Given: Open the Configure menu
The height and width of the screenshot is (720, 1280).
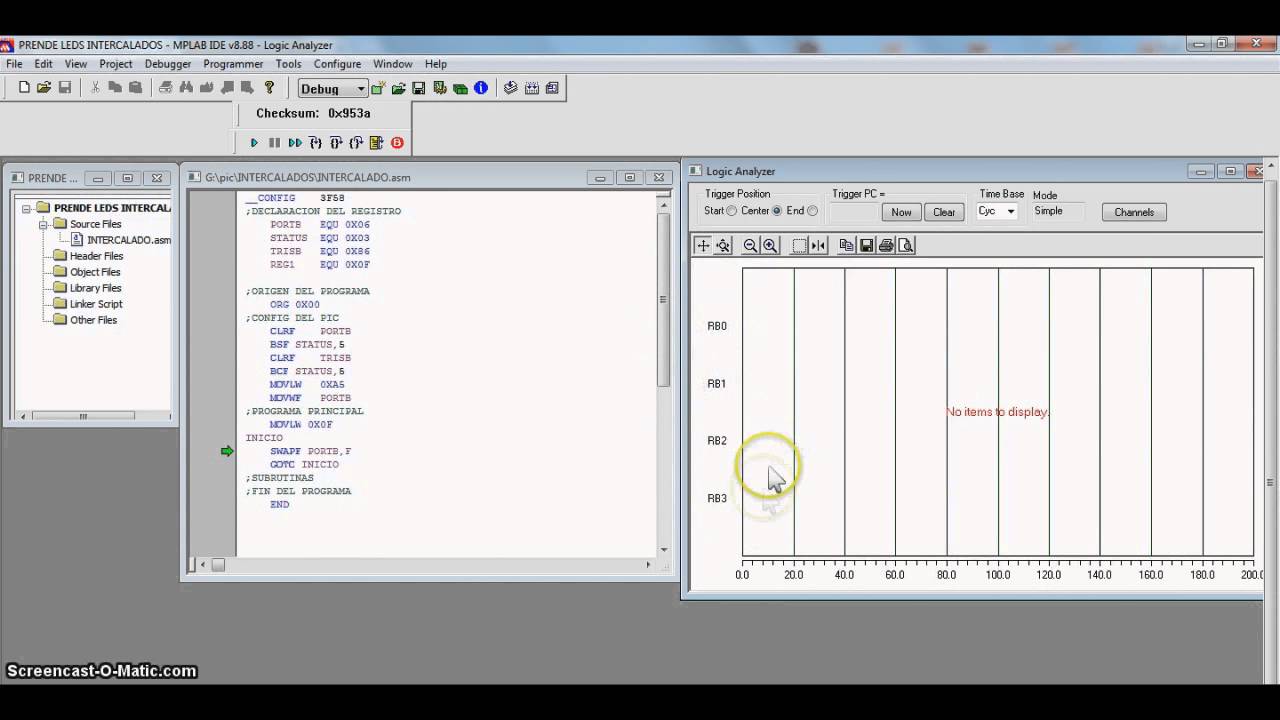Looking at the screenshot, I should pos(337,64).
